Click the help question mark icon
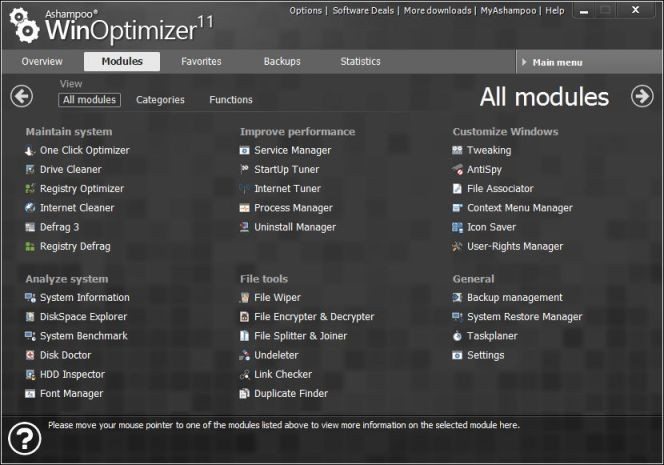 [23, 438]
